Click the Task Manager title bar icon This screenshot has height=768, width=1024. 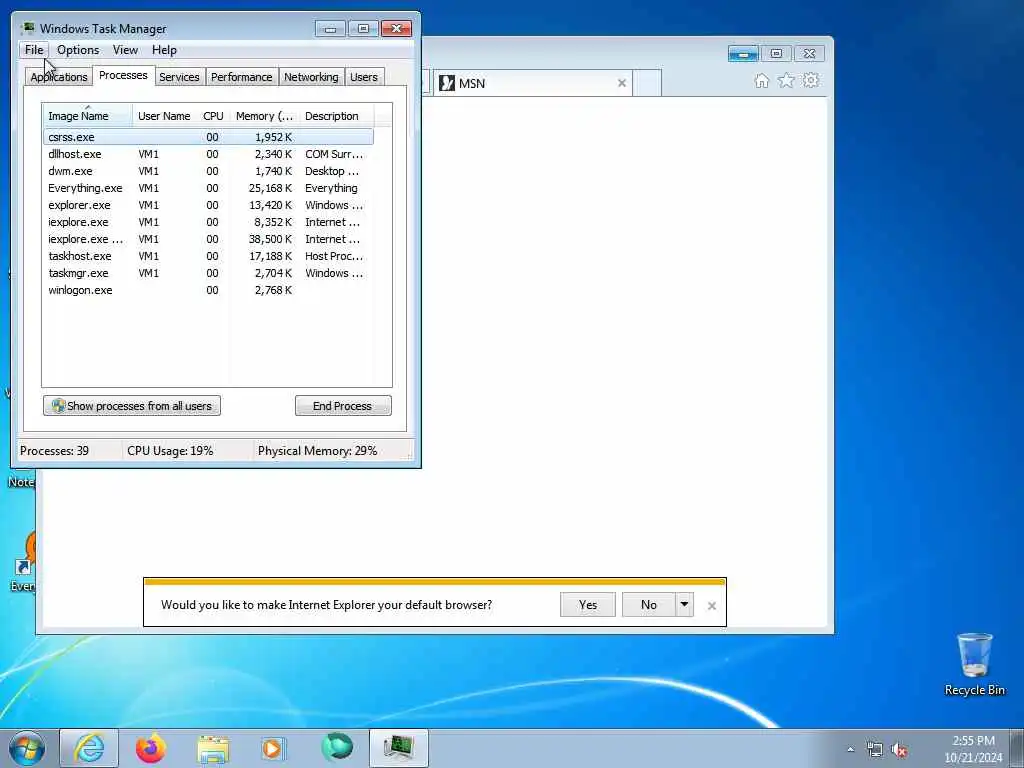[27, 29]
